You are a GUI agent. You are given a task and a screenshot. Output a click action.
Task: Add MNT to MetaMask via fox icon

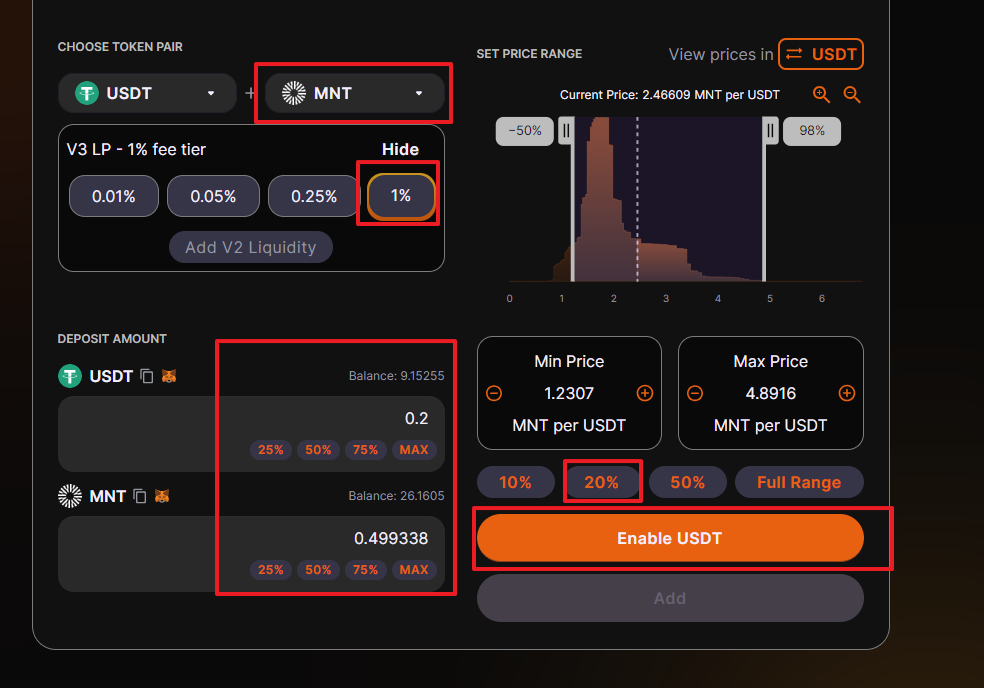pyautogui.click(x=162, y=496)
